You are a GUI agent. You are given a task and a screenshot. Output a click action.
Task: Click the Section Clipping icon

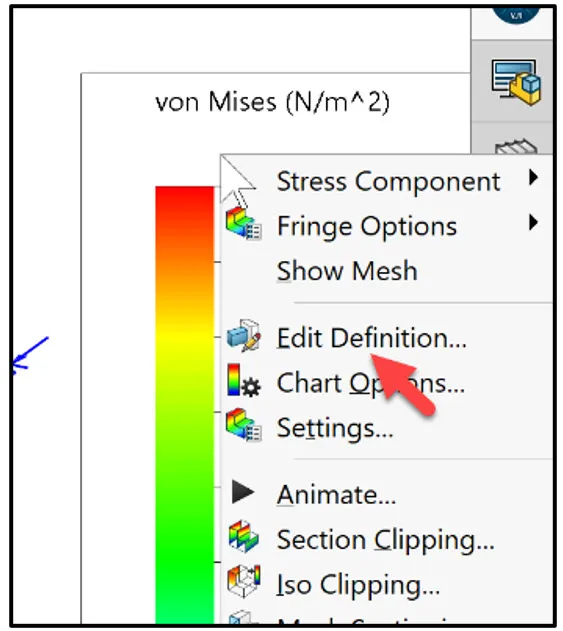click(244, 536)
